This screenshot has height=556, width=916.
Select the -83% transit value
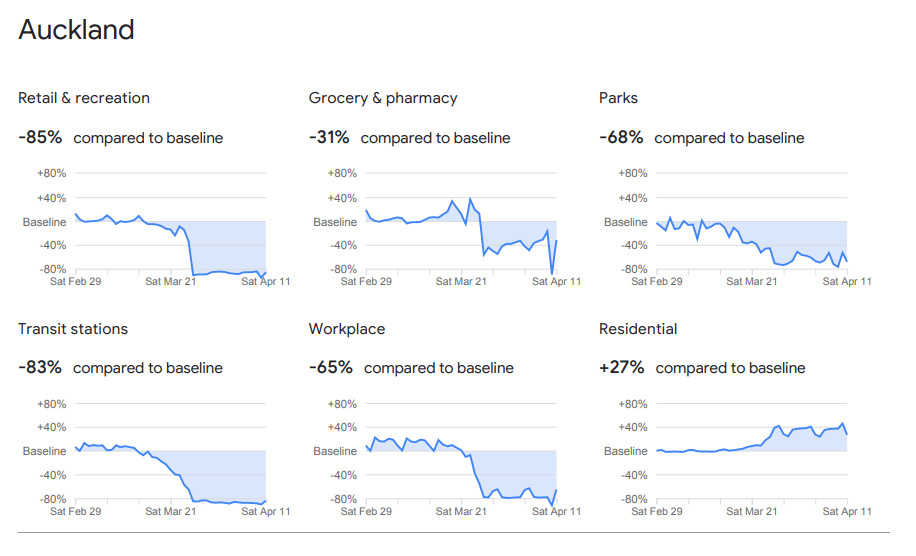pos(40,368)
